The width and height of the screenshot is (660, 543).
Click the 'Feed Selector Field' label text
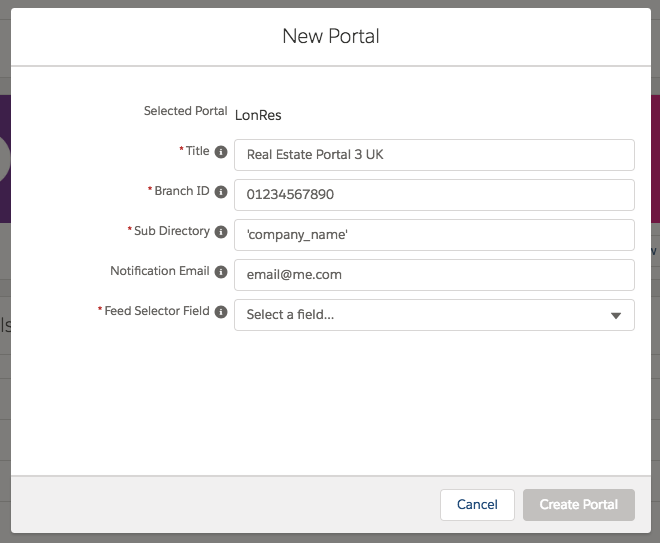coord(157,311)
